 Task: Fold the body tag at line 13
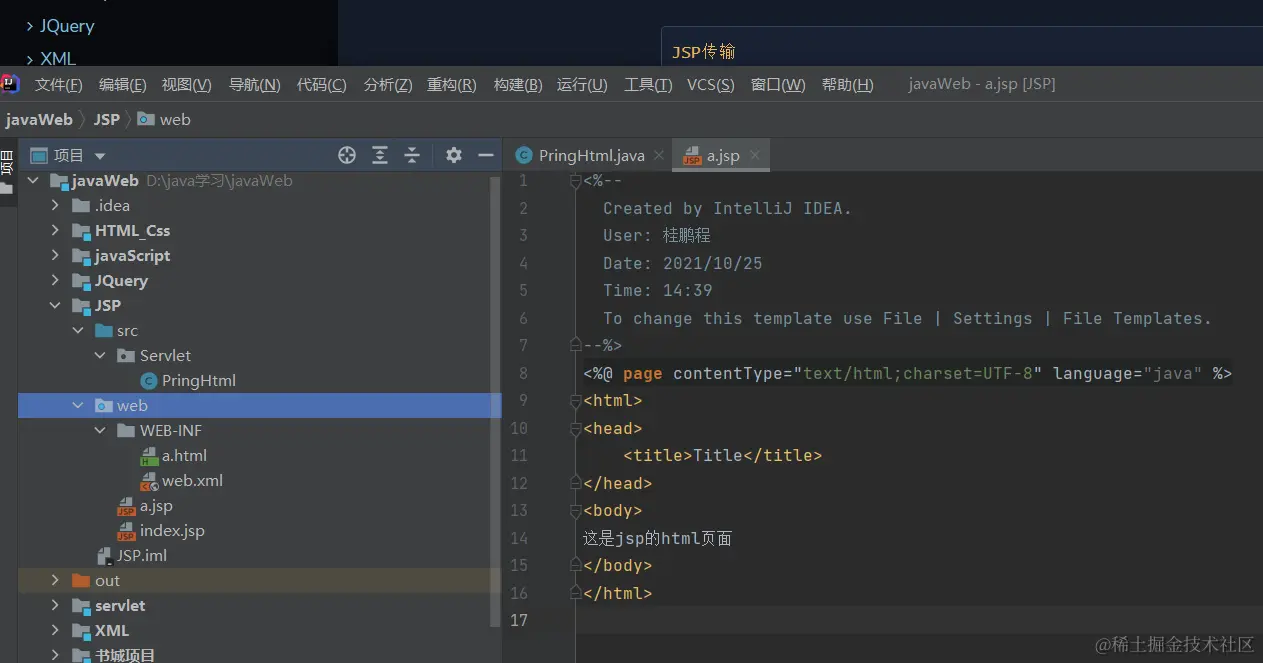[575, 511]
